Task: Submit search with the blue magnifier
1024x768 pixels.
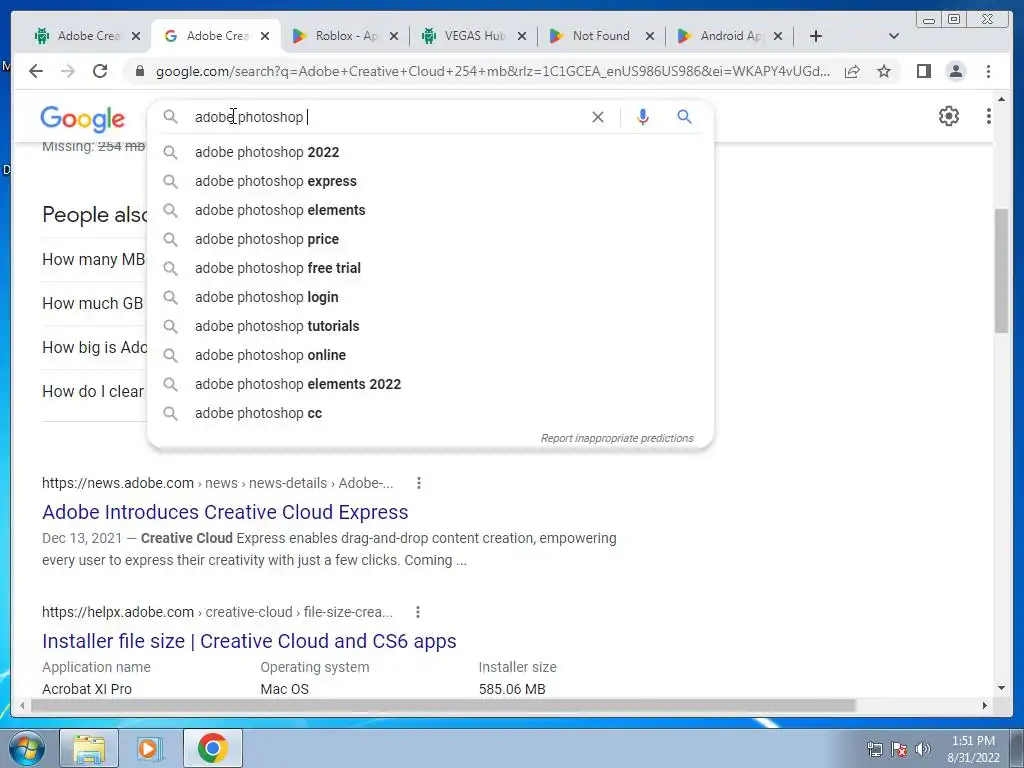Action: tap(684, 117)
